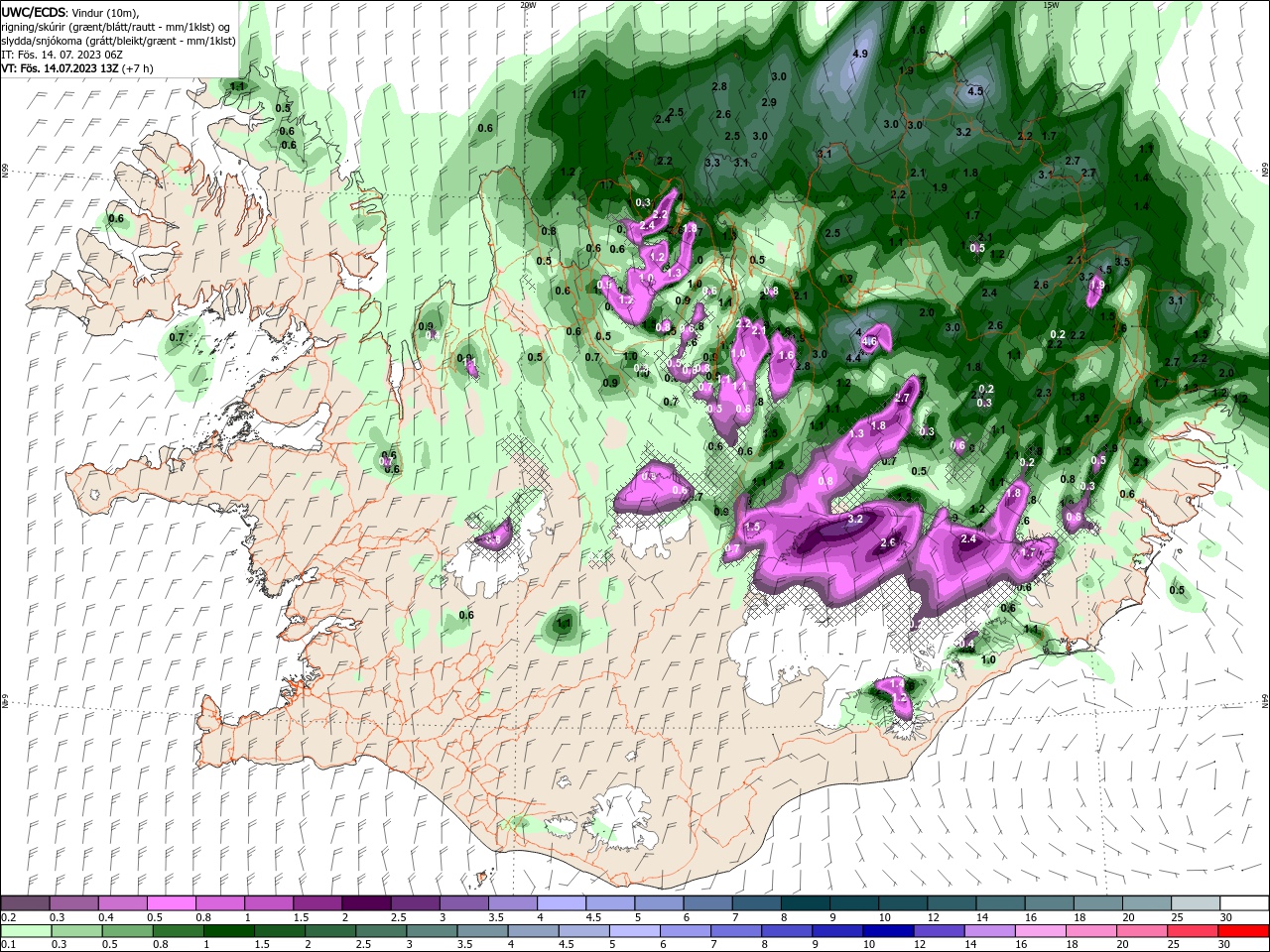The image size is (1270, 952).
Task: Select the violet 12 swatch in lower legend row
Action: pos(939,930)
